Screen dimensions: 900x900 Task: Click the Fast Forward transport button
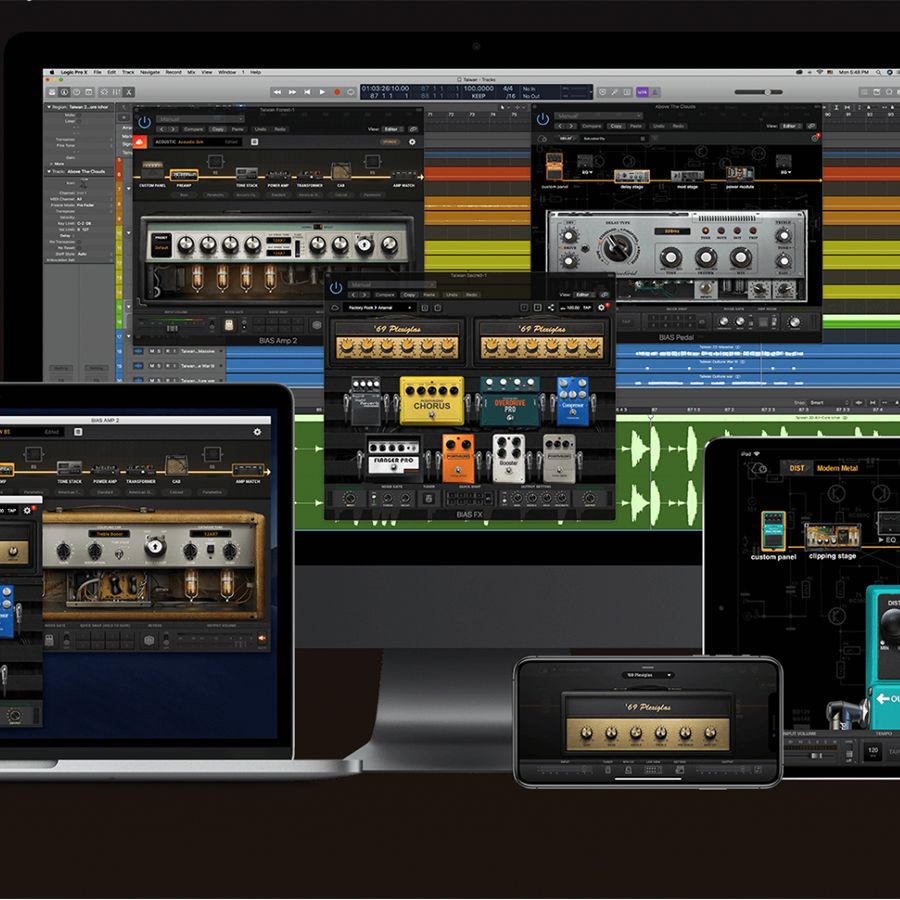[x=292, y=92]
